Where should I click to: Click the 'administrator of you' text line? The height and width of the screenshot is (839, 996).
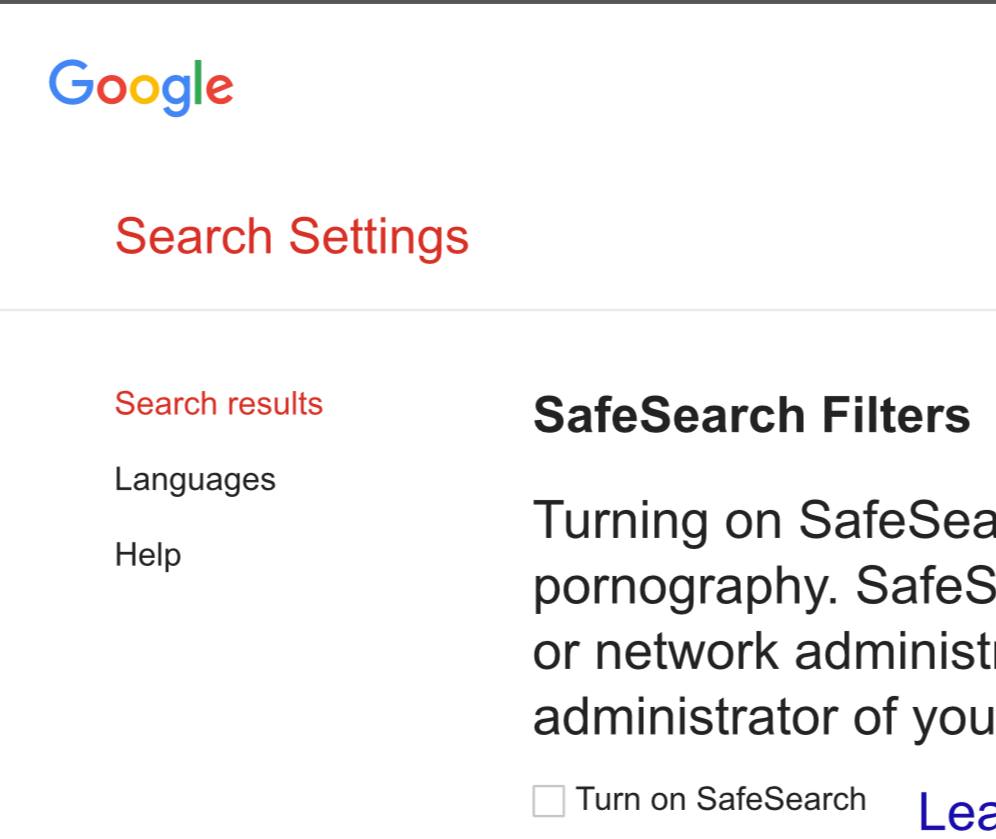pos(764,718)
